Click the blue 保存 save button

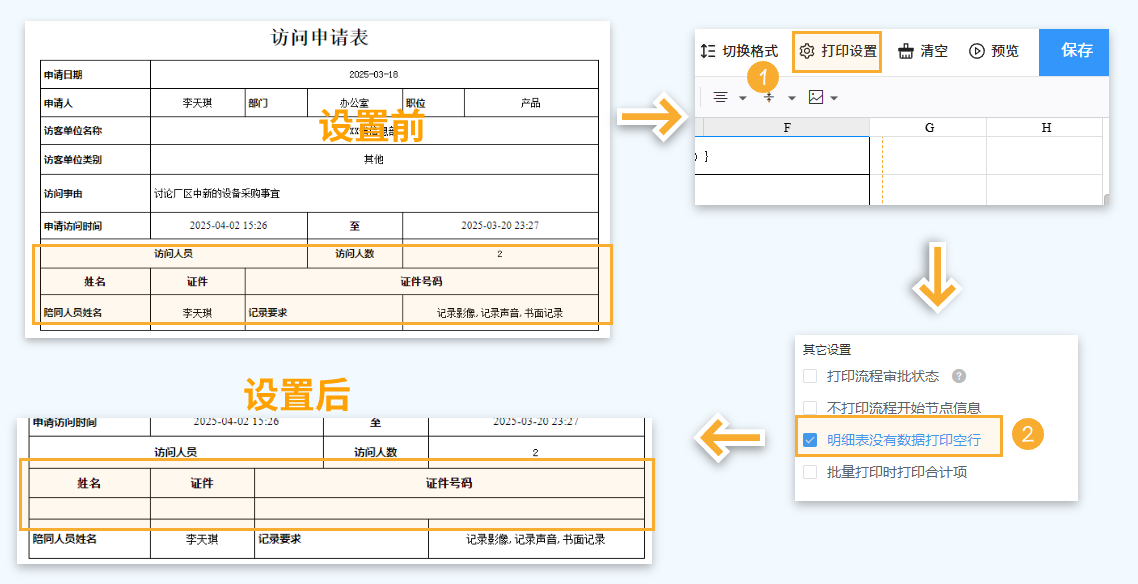[x=1075, y=52]
